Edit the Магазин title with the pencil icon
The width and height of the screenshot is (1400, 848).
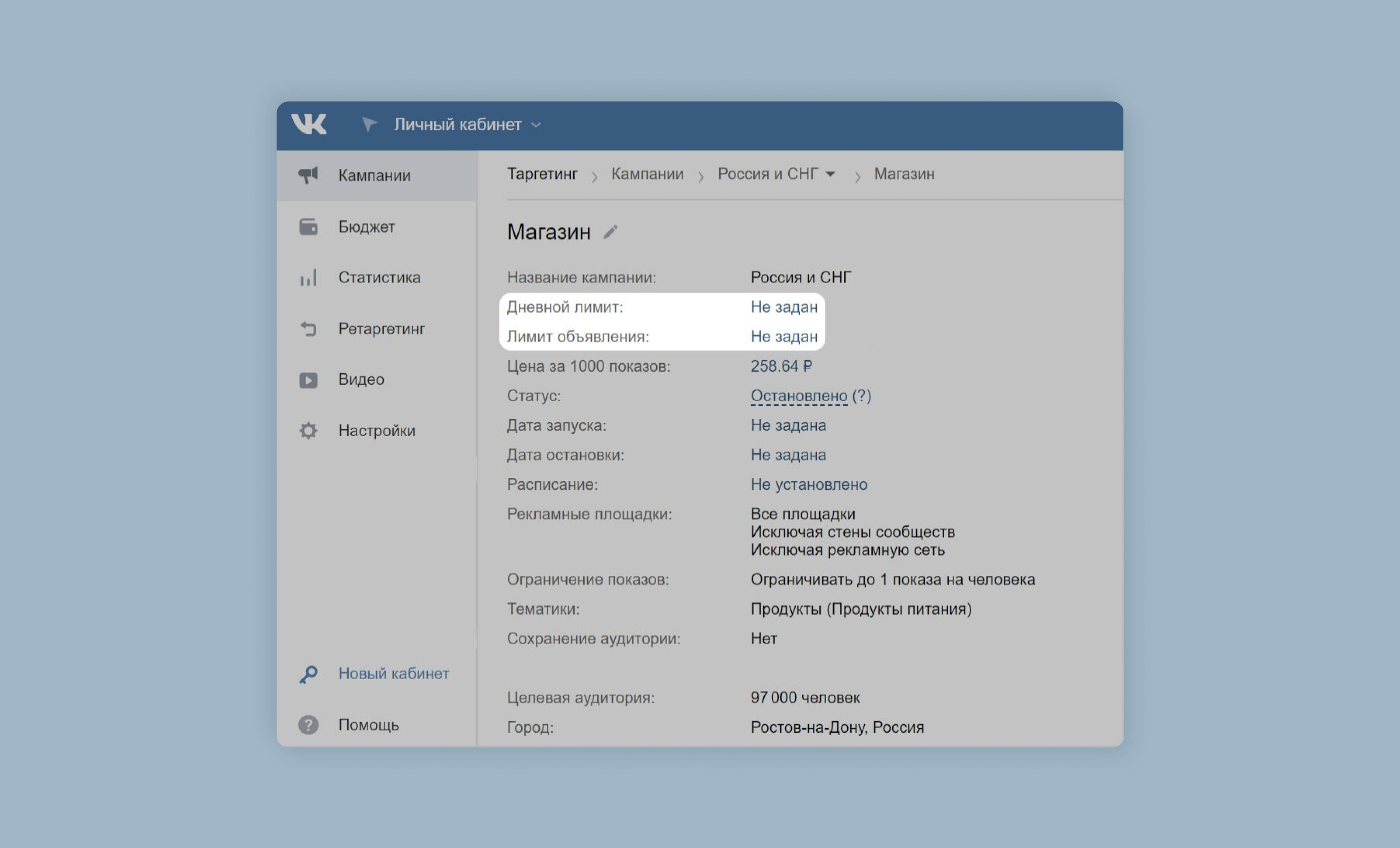[610, 232]
